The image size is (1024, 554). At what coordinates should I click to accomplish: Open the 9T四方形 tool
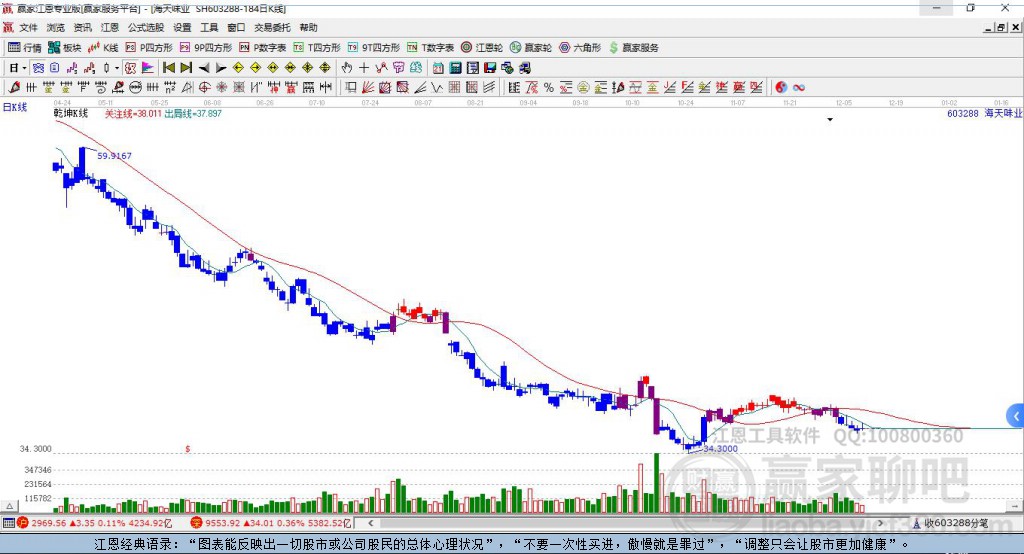374,48
